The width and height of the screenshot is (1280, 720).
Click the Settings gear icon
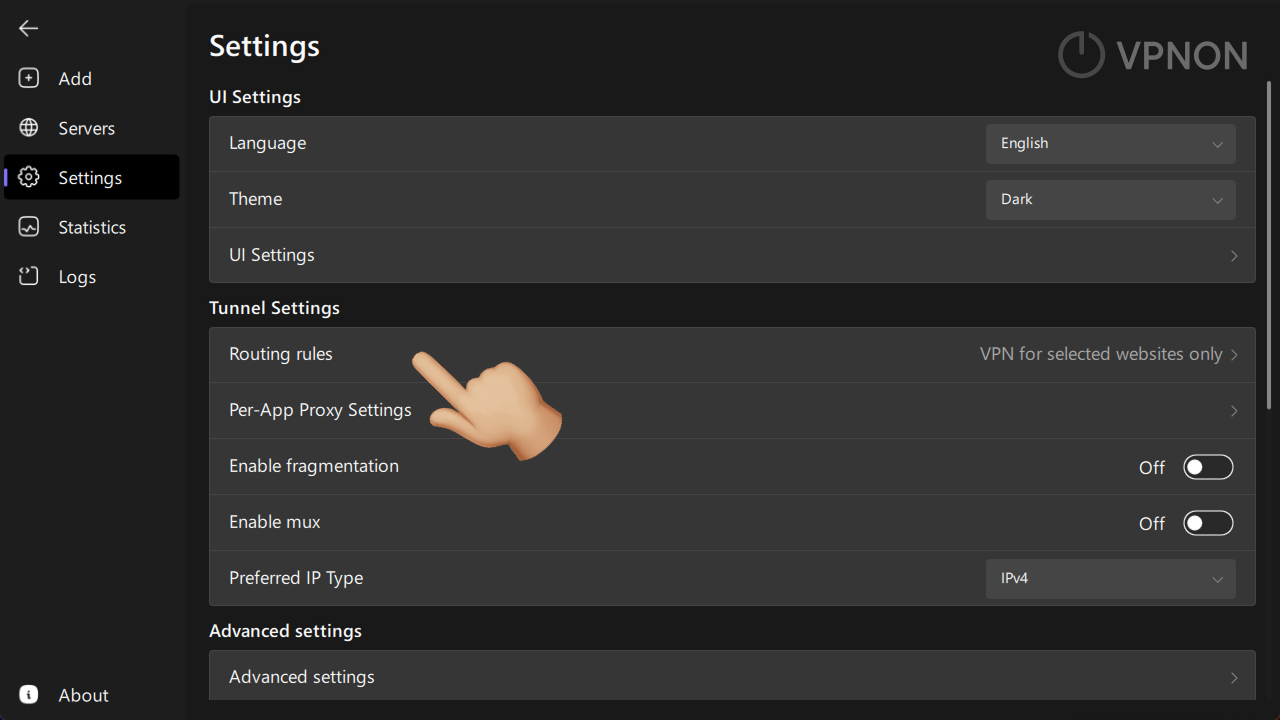tap(28, 177)
